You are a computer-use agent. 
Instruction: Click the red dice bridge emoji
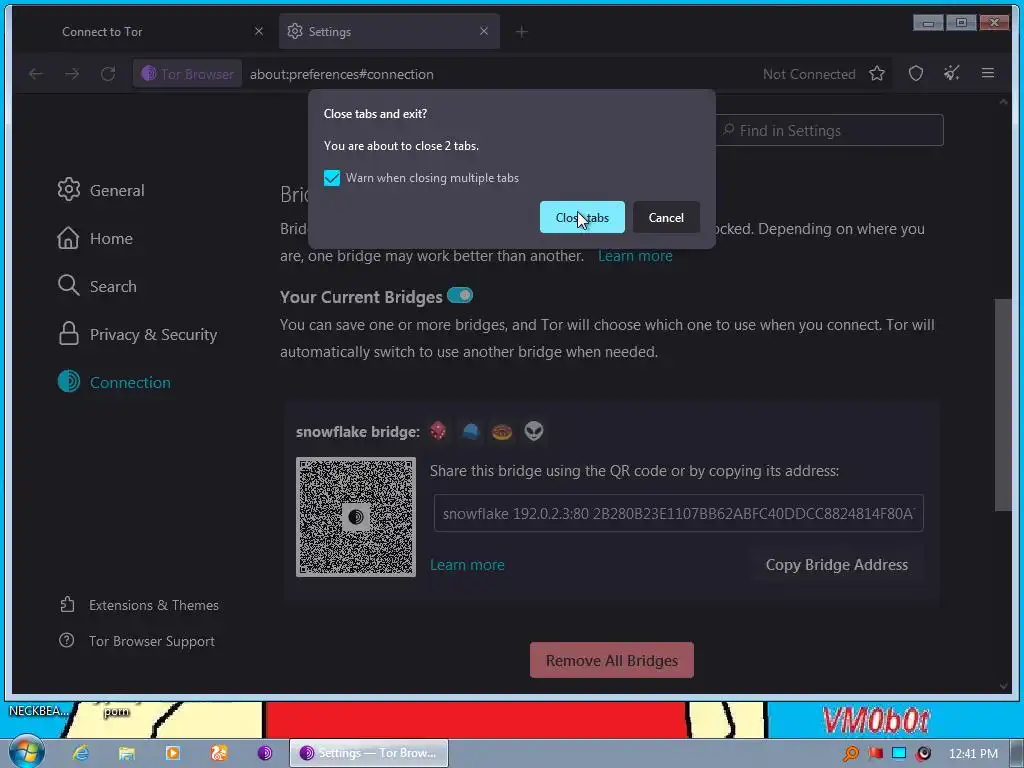438,431
